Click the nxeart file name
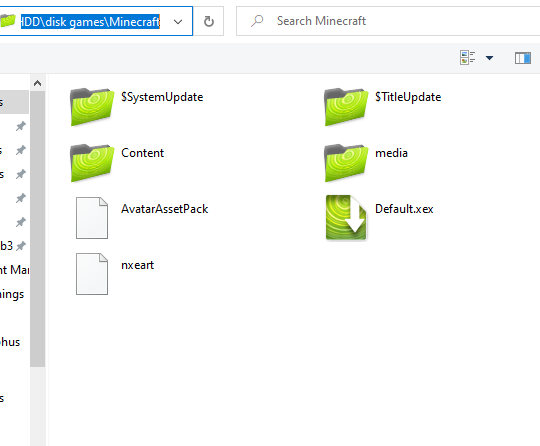540x446 pixels. point(137,265)
